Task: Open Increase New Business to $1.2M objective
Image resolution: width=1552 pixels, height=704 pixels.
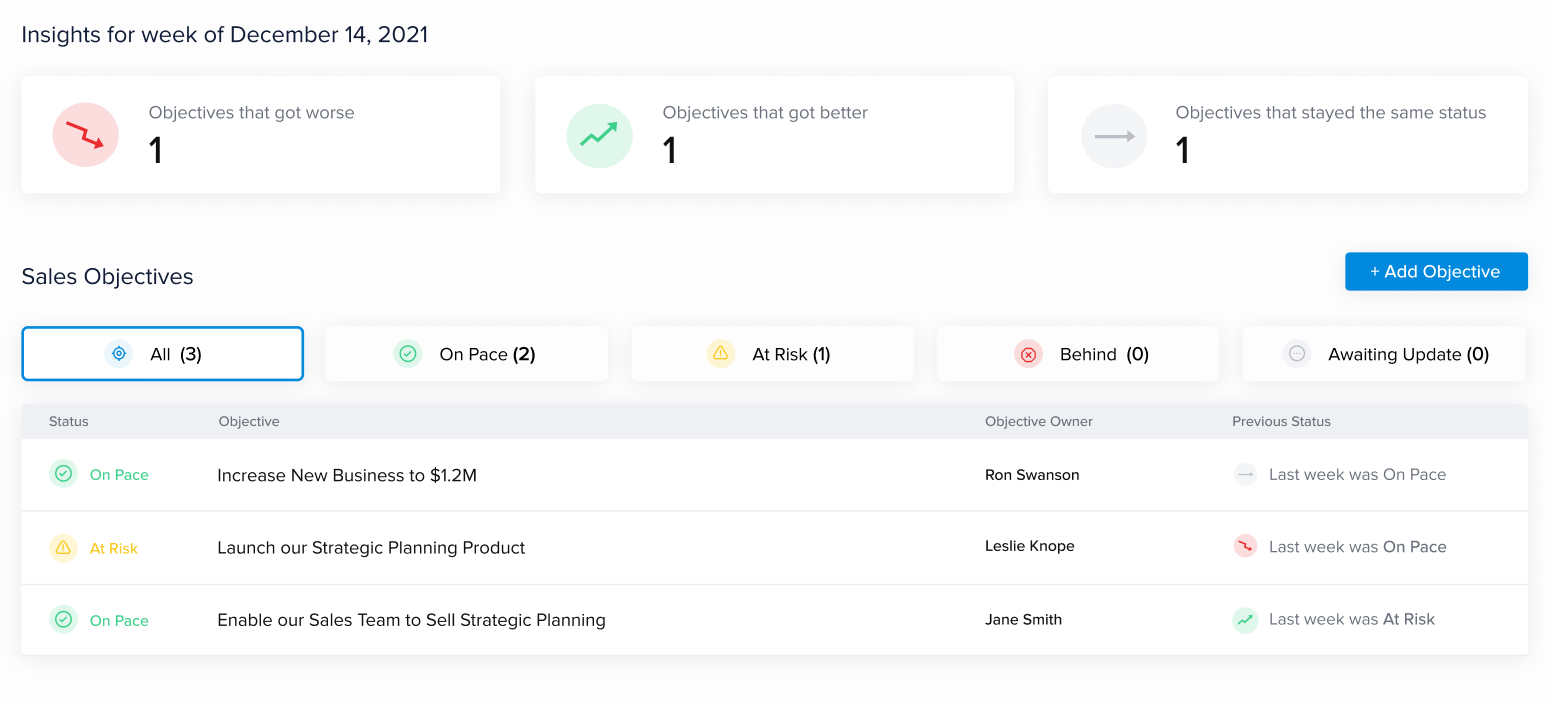Action: 347,475
